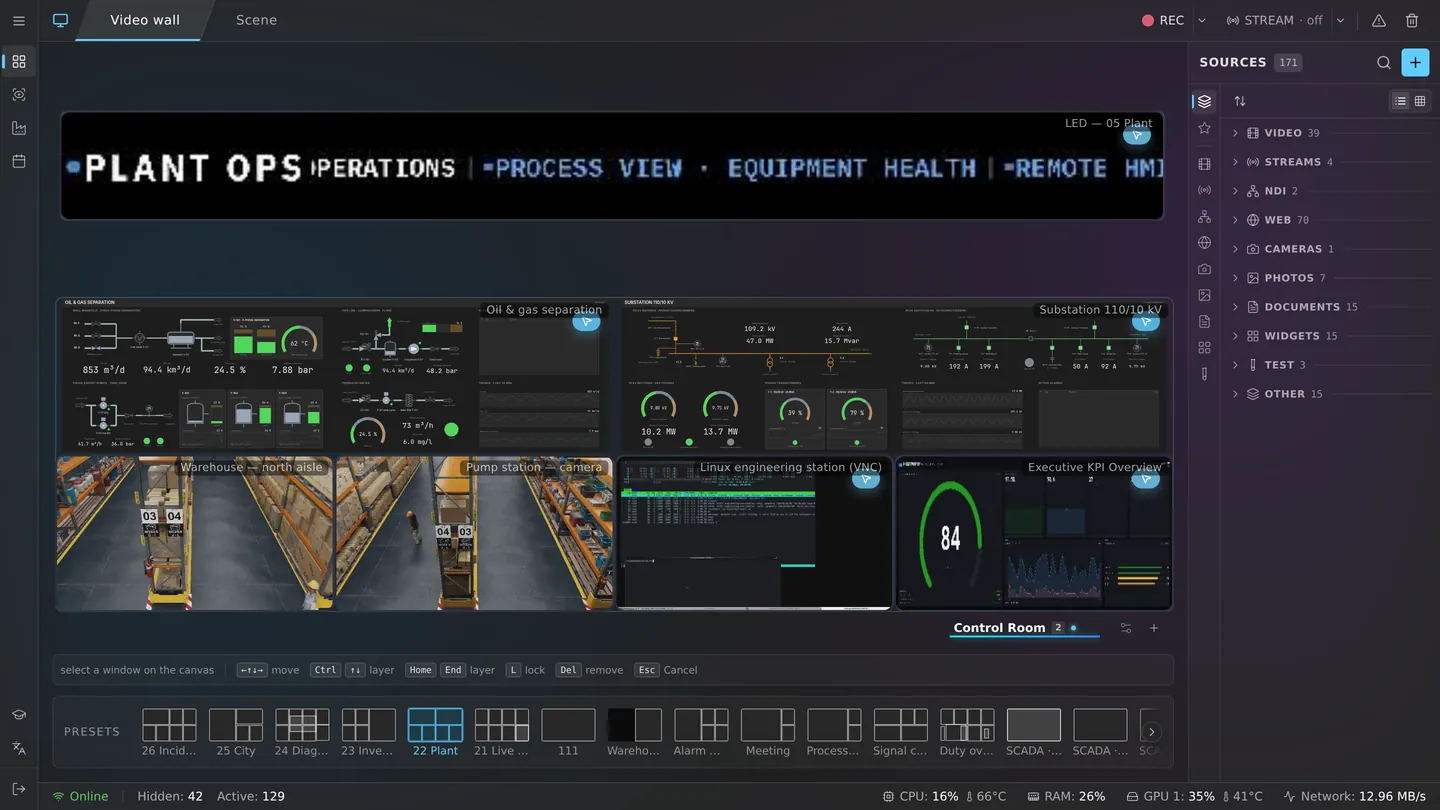Filter sources by favorites star

pyautogui.click(x=1204, y=128)
